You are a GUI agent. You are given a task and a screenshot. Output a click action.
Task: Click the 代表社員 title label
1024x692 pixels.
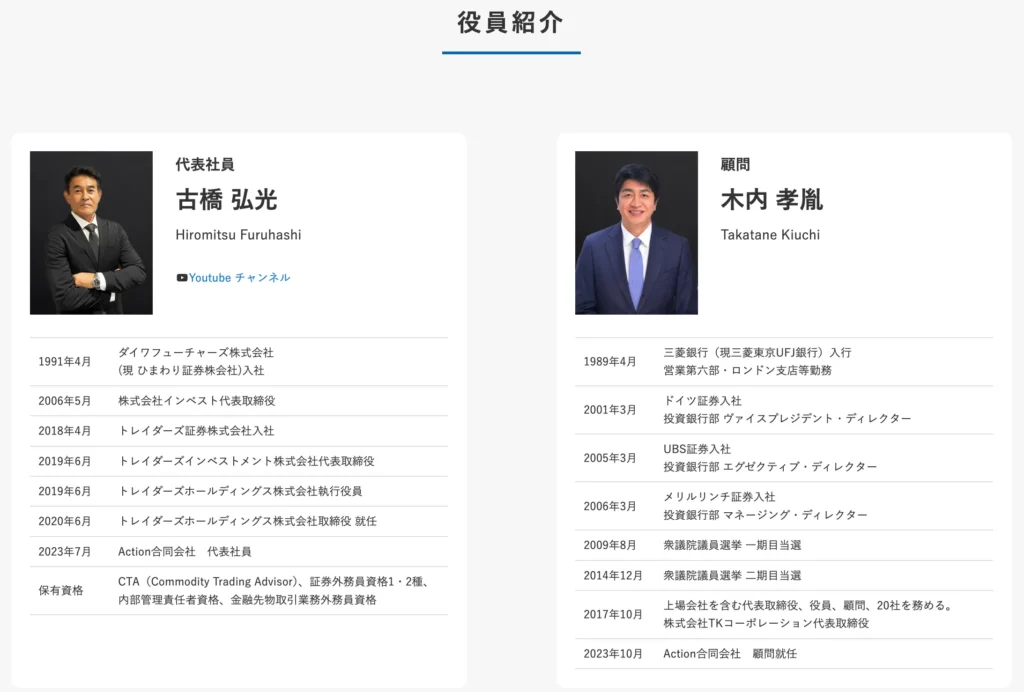point(204,165)
